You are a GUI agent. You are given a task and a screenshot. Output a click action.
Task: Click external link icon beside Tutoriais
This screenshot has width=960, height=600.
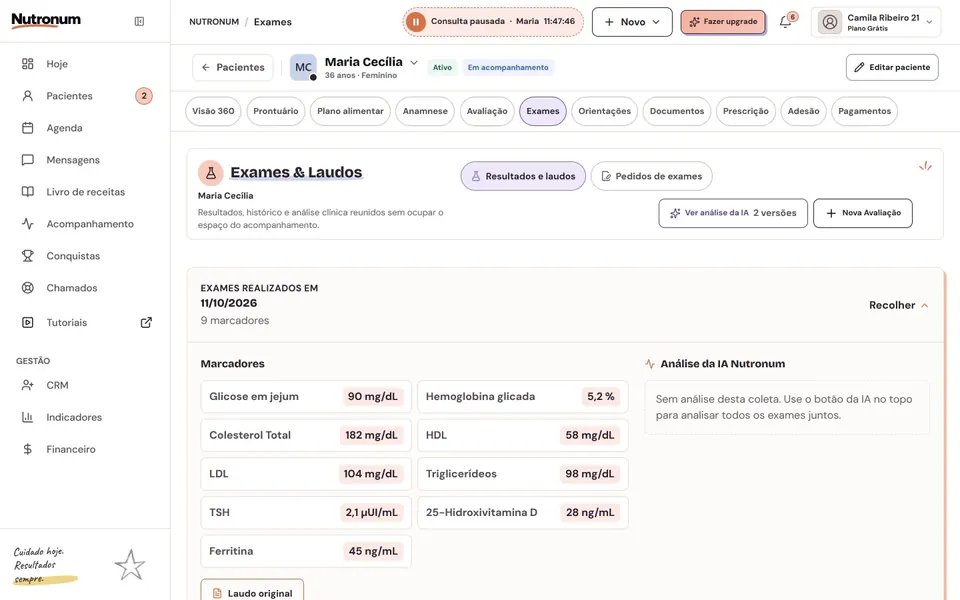tap(146, 323)
